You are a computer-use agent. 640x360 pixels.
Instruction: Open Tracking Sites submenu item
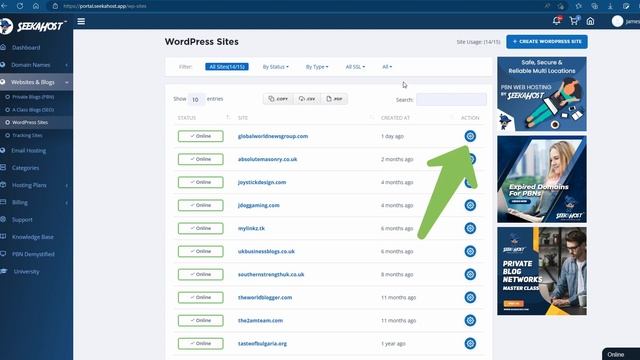[27, 135]
